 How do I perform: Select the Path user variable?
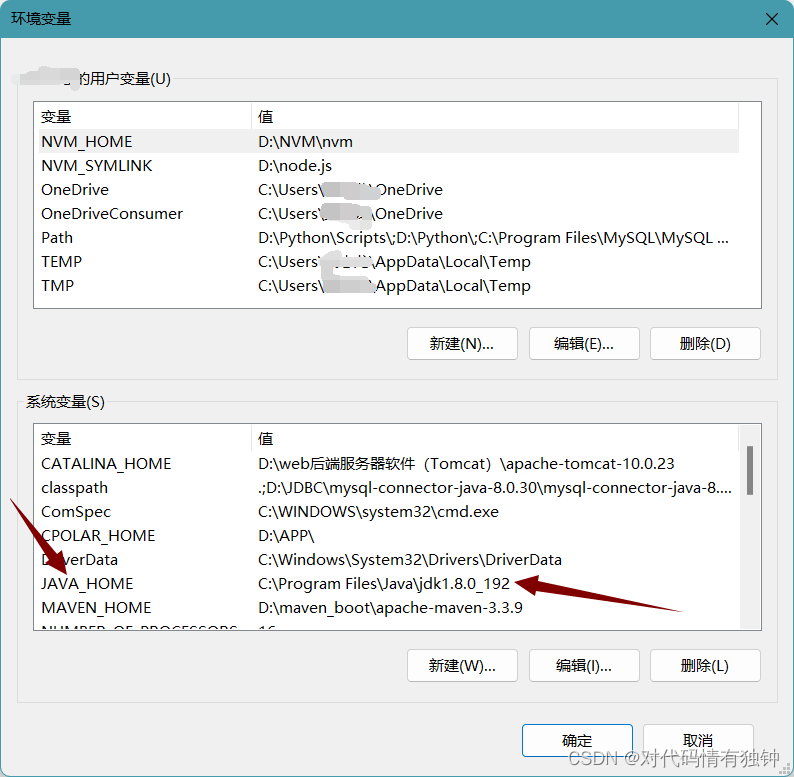(x=388, y=238)
